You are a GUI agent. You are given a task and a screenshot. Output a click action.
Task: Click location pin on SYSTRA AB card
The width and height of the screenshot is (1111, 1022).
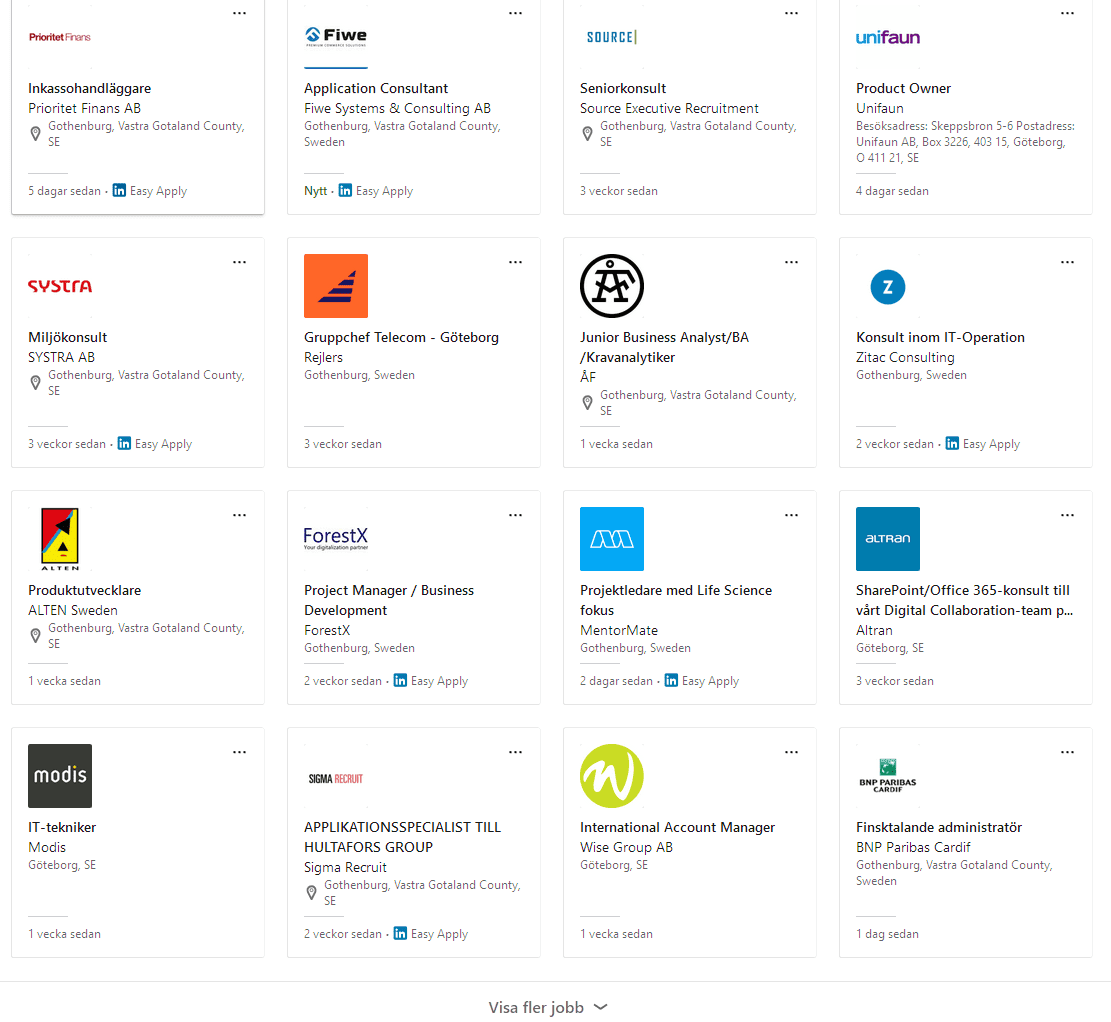pyautogui.click(x=35, y=383)
